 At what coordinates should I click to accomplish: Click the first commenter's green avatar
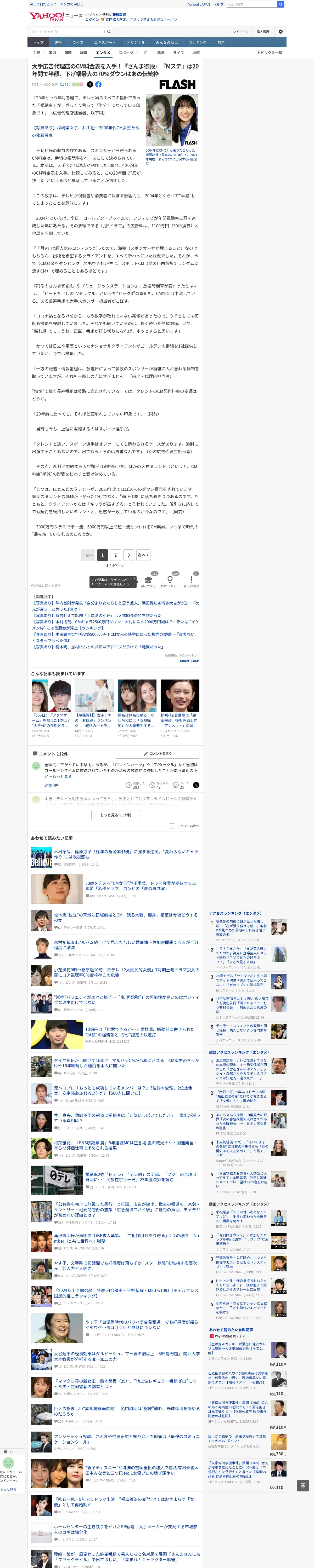(36, 766)
